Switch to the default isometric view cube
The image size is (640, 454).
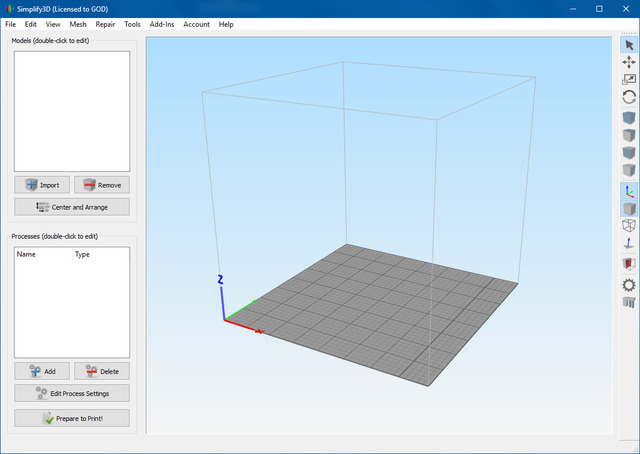(x=629, y=118)
